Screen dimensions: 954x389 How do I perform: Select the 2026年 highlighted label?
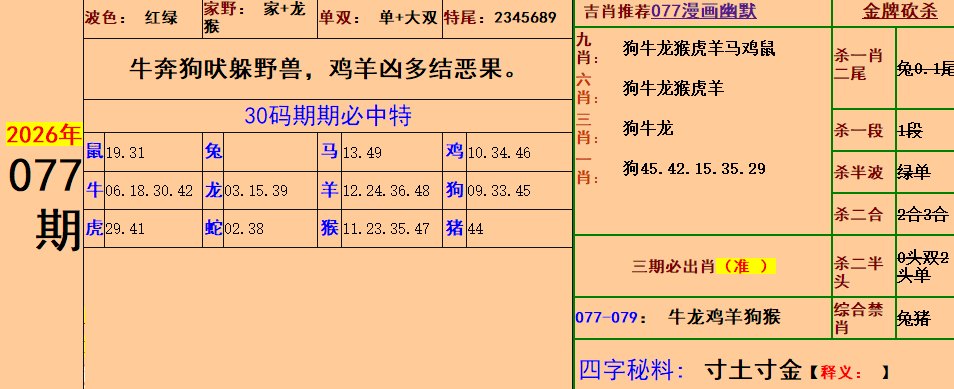pyautogui.click(x=43, y=134)
